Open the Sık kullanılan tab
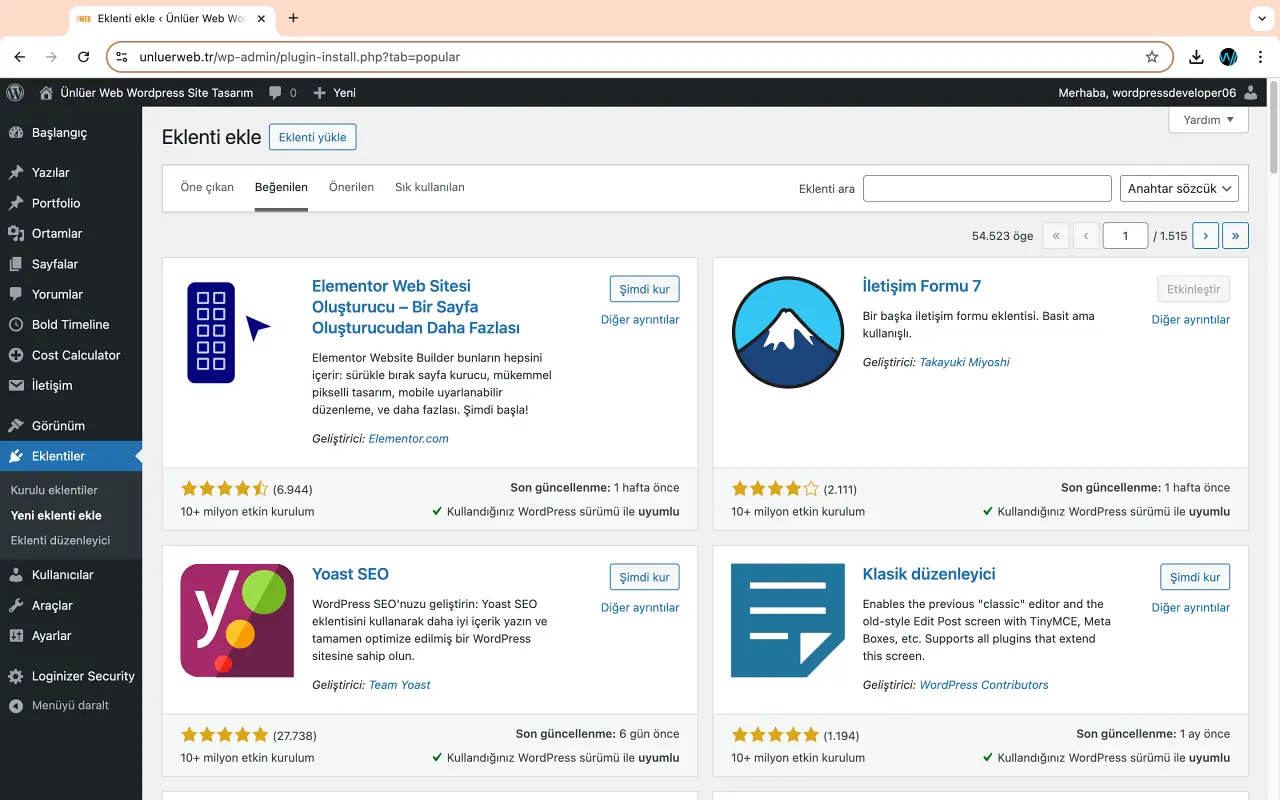The height and width of the screenshot is (800, 1280). coord(430,187)
